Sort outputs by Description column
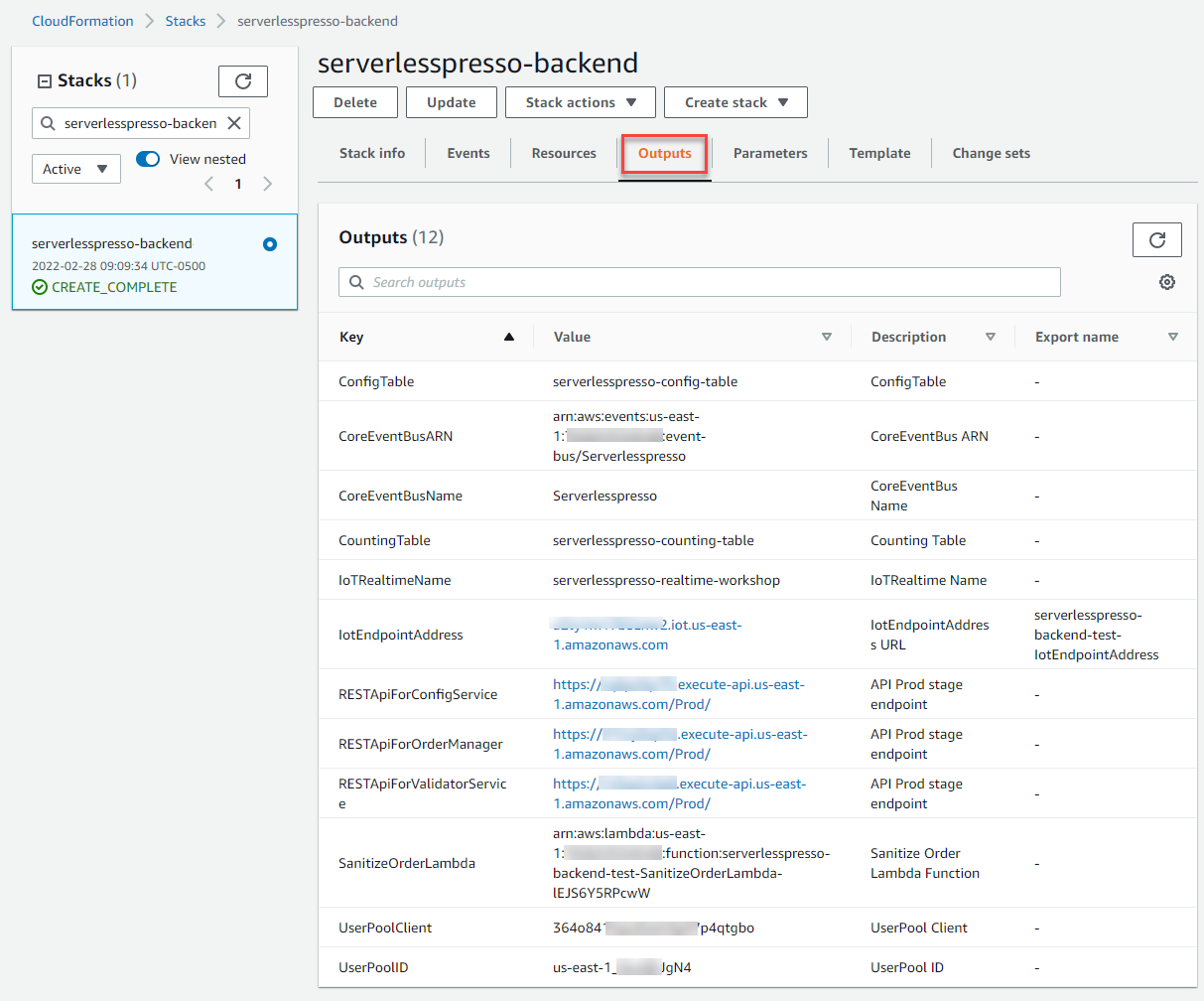Screen dimensions: 1204x1001 (x=990, y=337)
